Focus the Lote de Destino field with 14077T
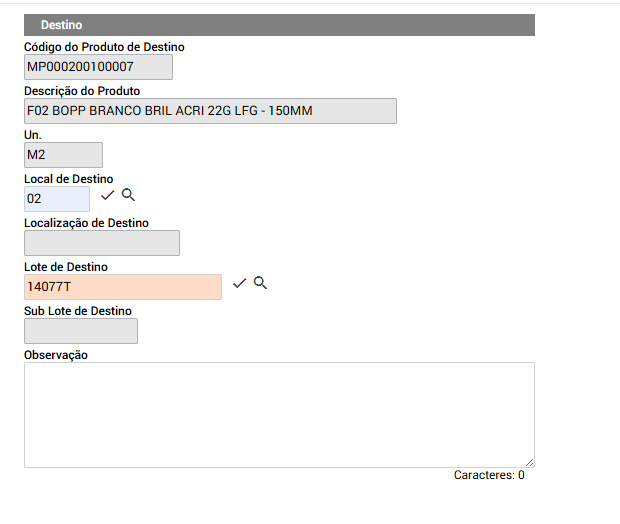620x524 pixels. (x=123, y=287)
